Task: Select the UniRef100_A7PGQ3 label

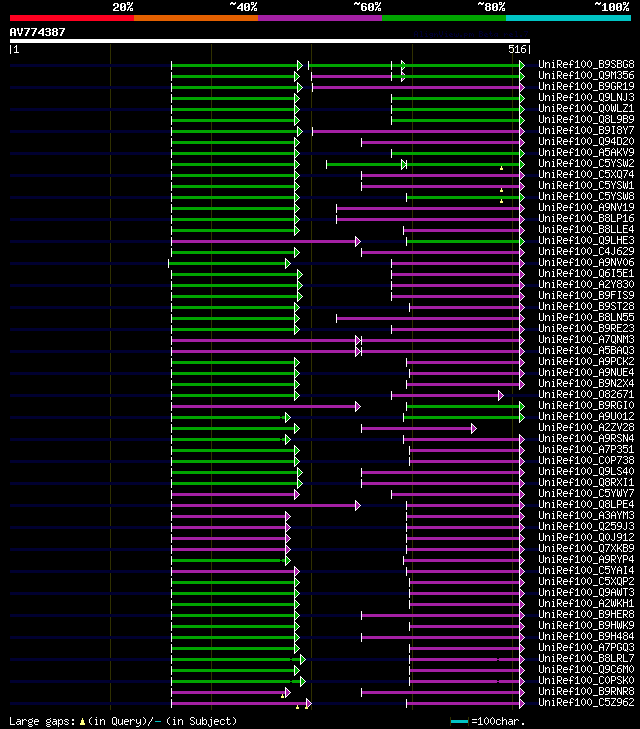Action: pyautogui.click(x=586, y=647)
